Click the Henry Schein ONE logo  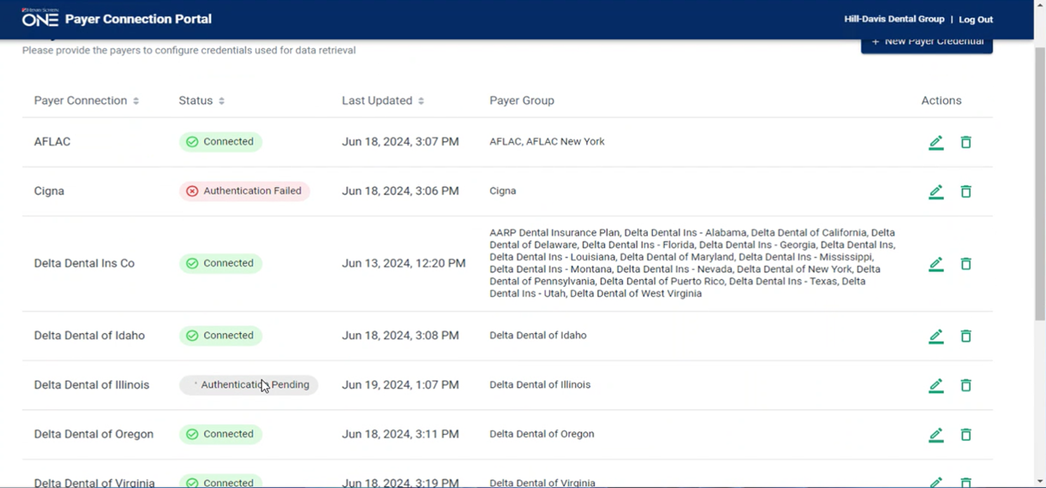40,18
